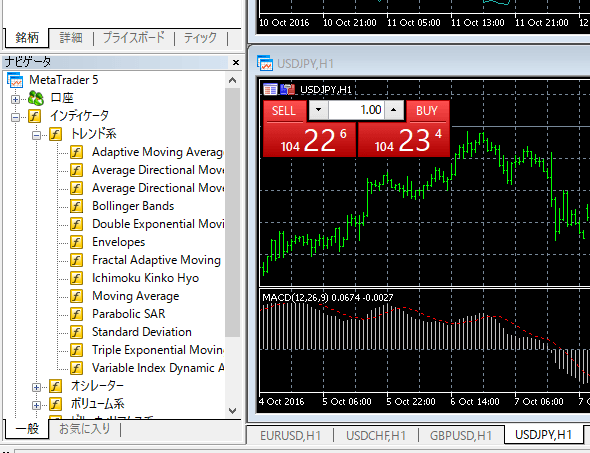Select the USDJPY,H1 chart tab
This screenshot has width=590, height=453.
(544, 435)
